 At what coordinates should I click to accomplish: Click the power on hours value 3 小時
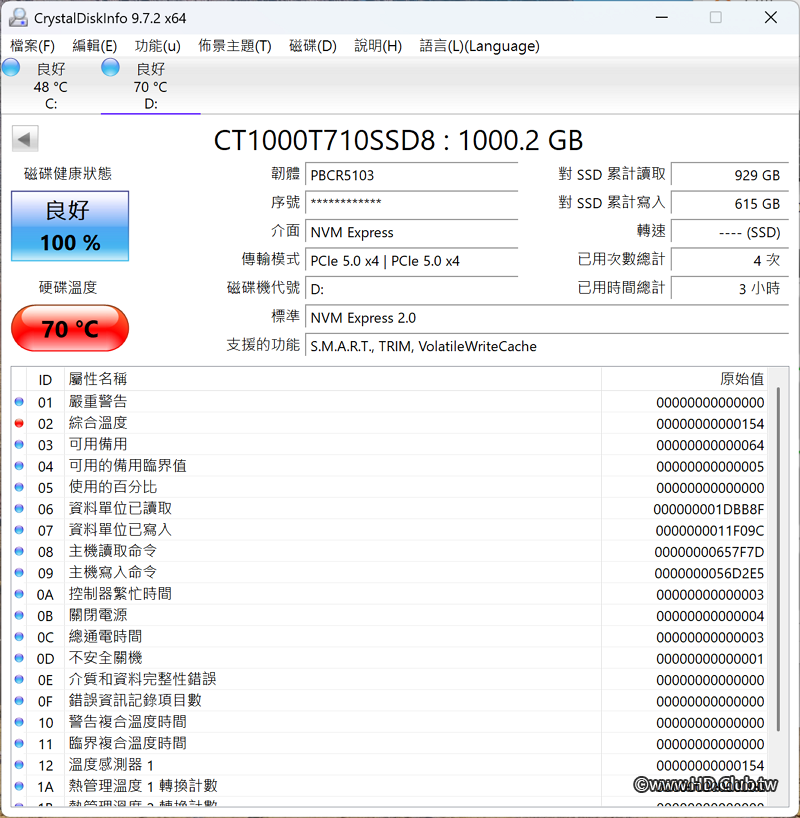click(730, 288)
